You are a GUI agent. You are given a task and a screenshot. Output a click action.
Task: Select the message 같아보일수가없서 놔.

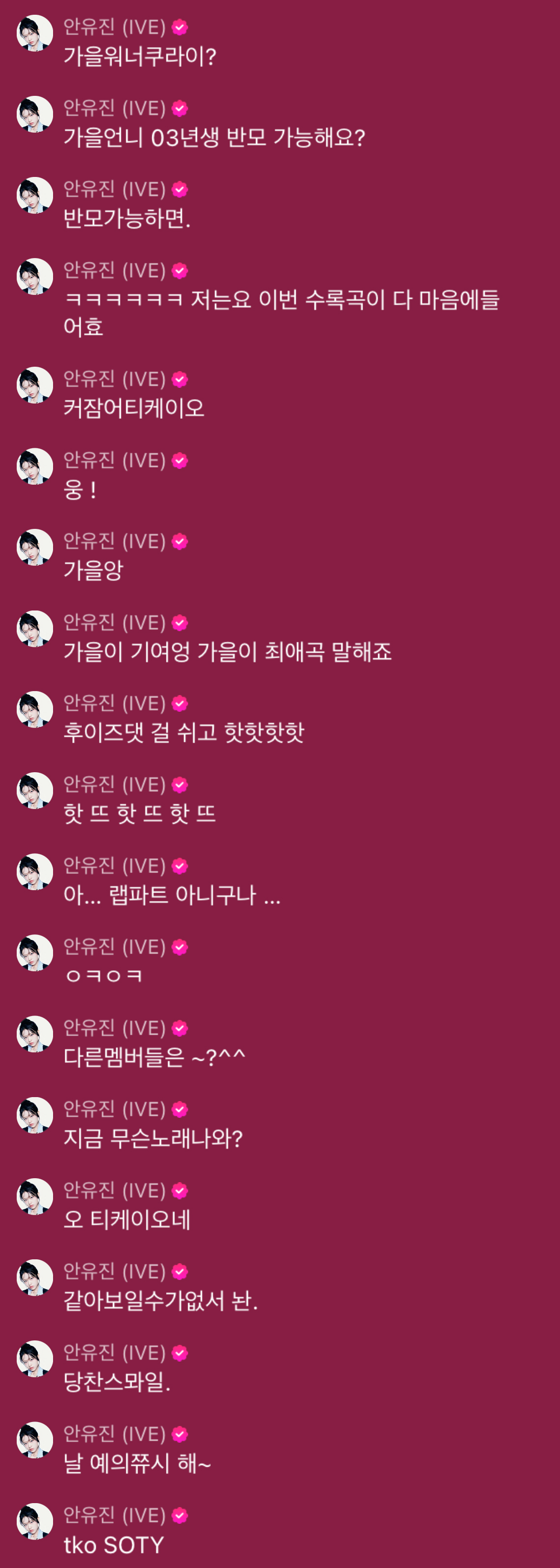point(161,1301)
